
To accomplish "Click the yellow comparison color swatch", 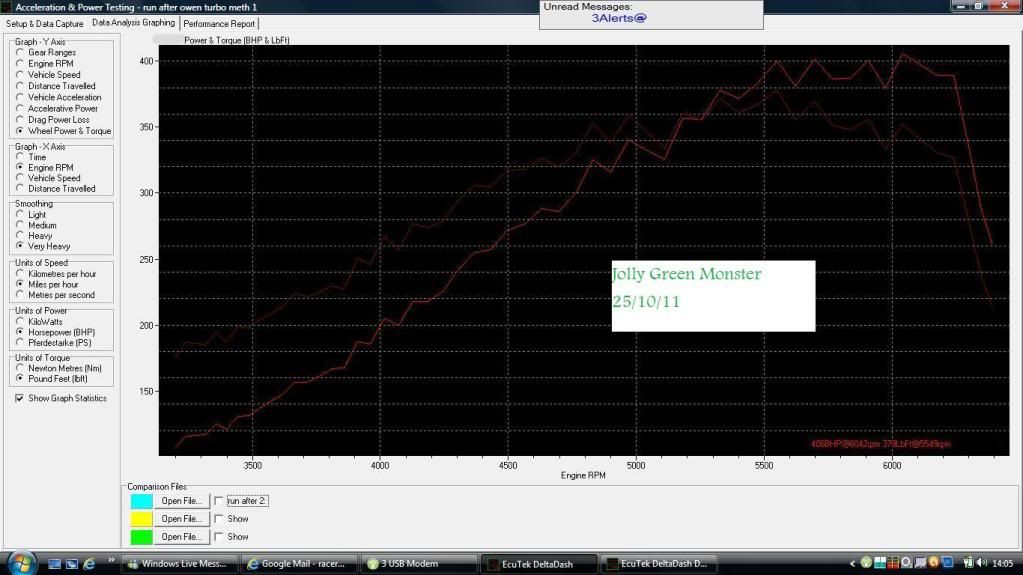I will click(x=142, y=519).
